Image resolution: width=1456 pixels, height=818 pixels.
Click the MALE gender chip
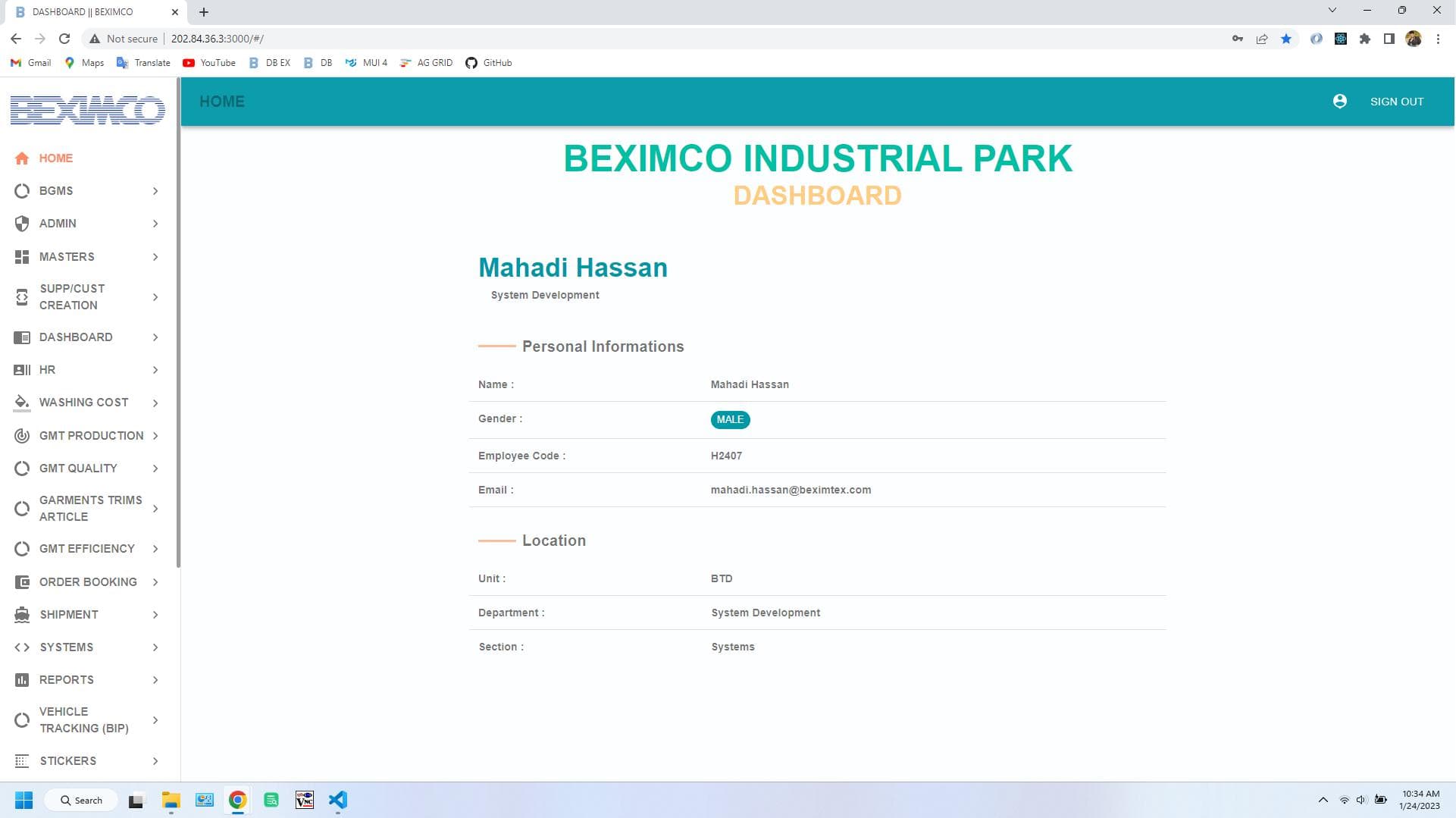[x=730, y=420]
